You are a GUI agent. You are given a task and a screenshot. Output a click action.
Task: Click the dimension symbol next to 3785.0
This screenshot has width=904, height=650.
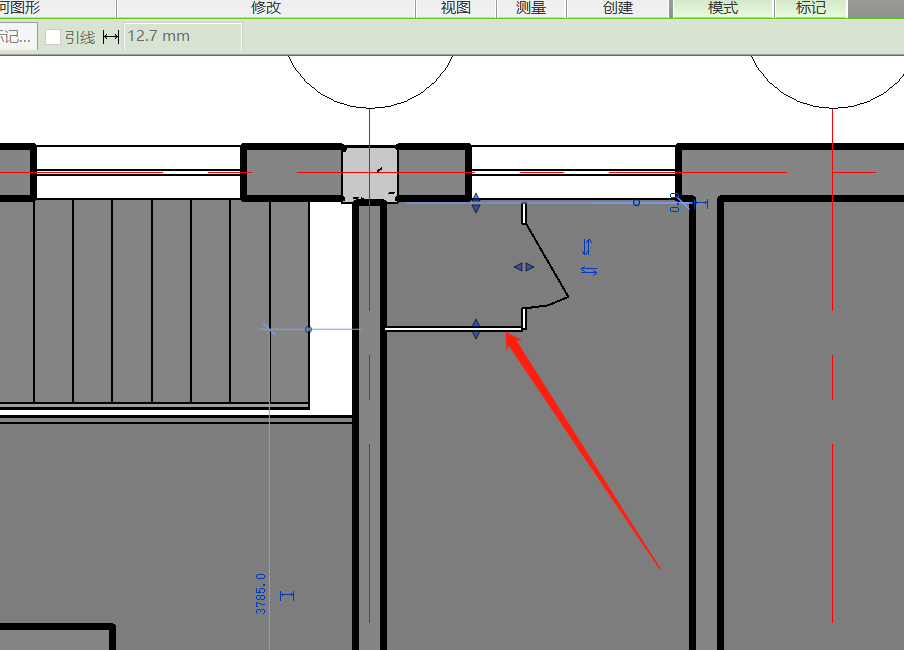(288, 596)
